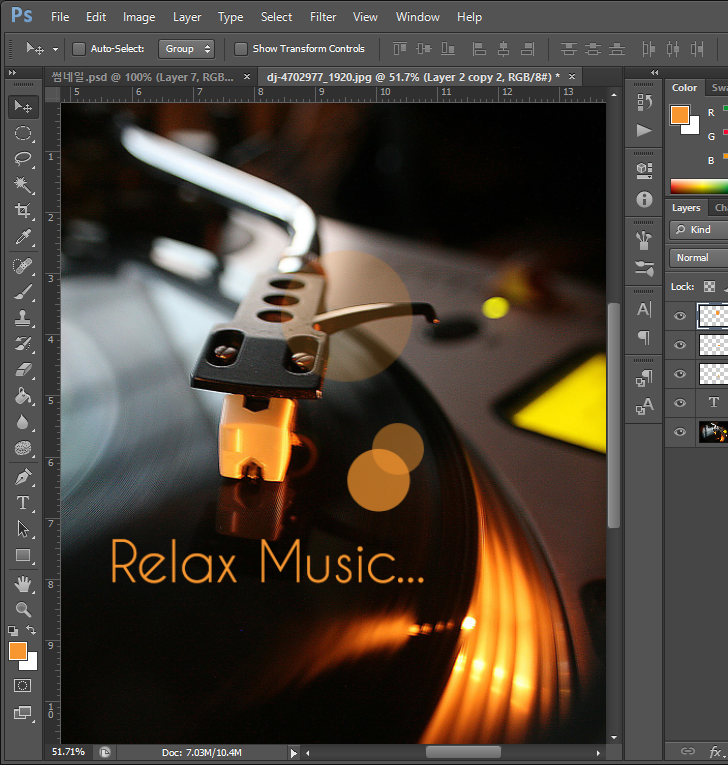Close the dj-4702977_1920.jpg document tab

(572, 77)
